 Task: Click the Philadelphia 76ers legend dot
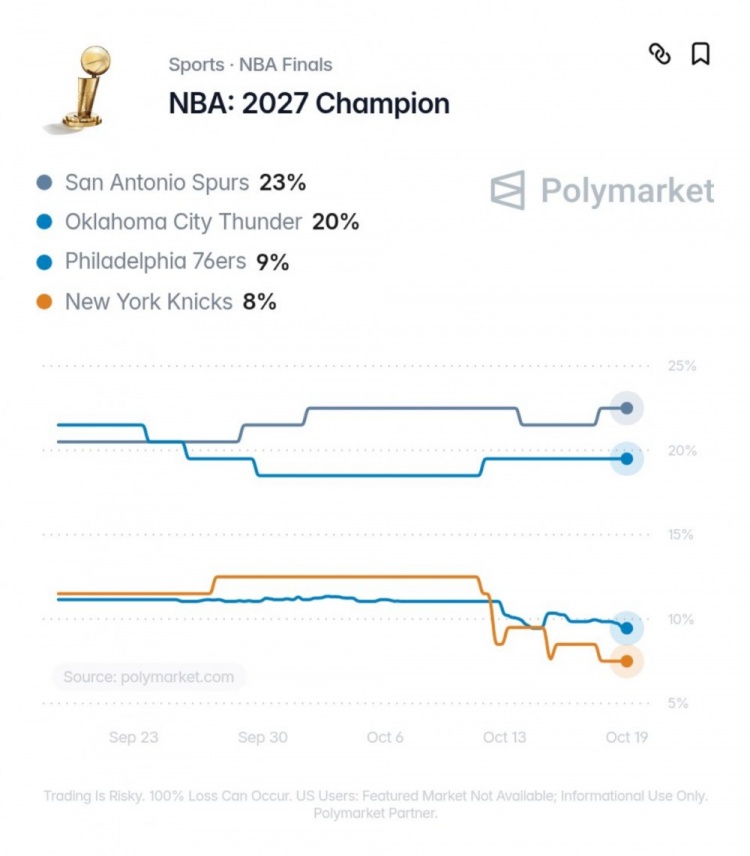[44, 262]
